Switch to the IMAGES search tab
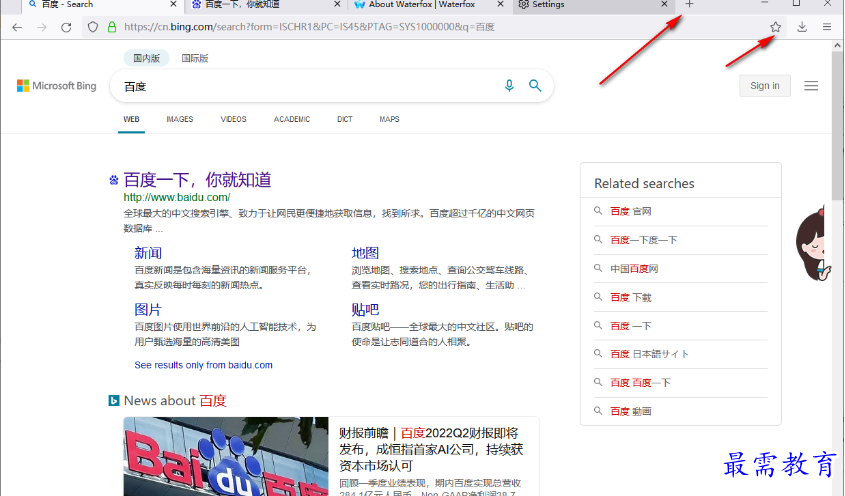Viewport: 845px width, 496px height. 180,119
